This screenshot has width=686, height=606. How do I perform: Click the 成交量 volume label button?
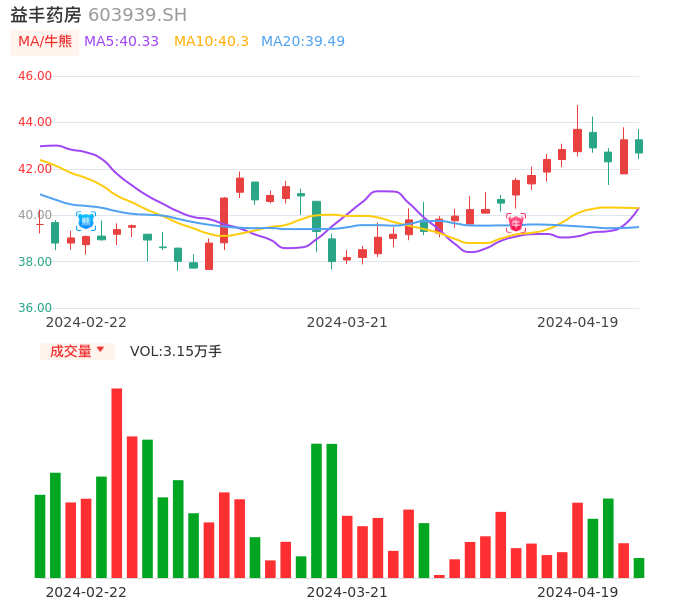pos(70,351)
